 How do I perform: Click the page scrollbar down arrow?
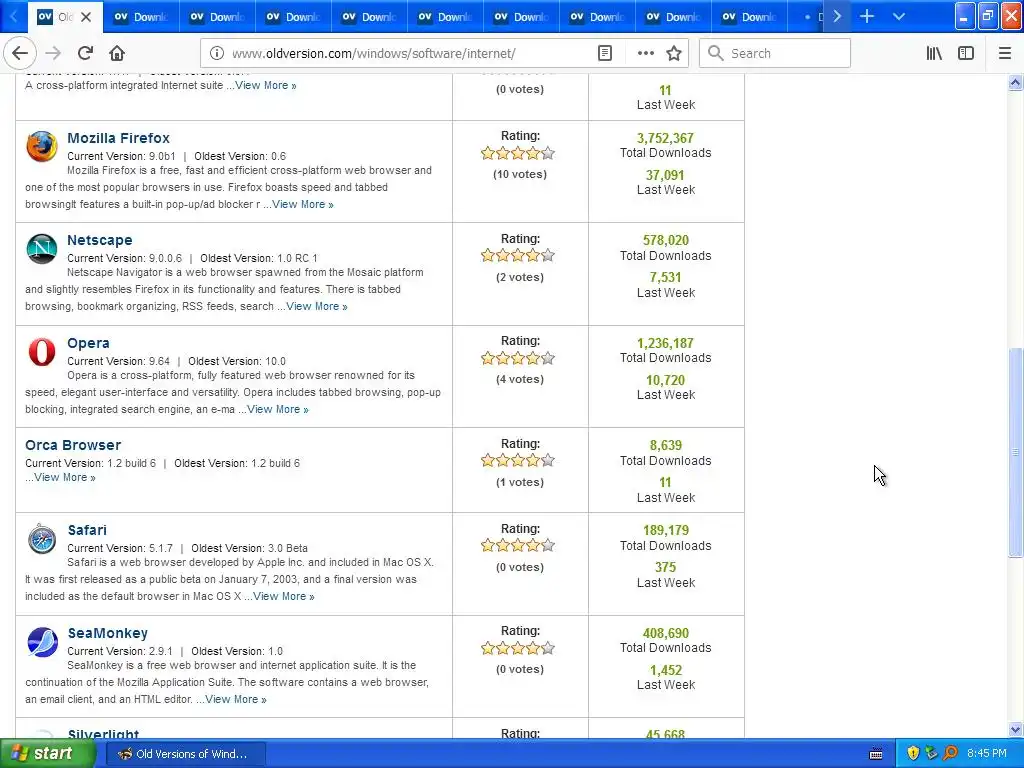coord(1015,729)
